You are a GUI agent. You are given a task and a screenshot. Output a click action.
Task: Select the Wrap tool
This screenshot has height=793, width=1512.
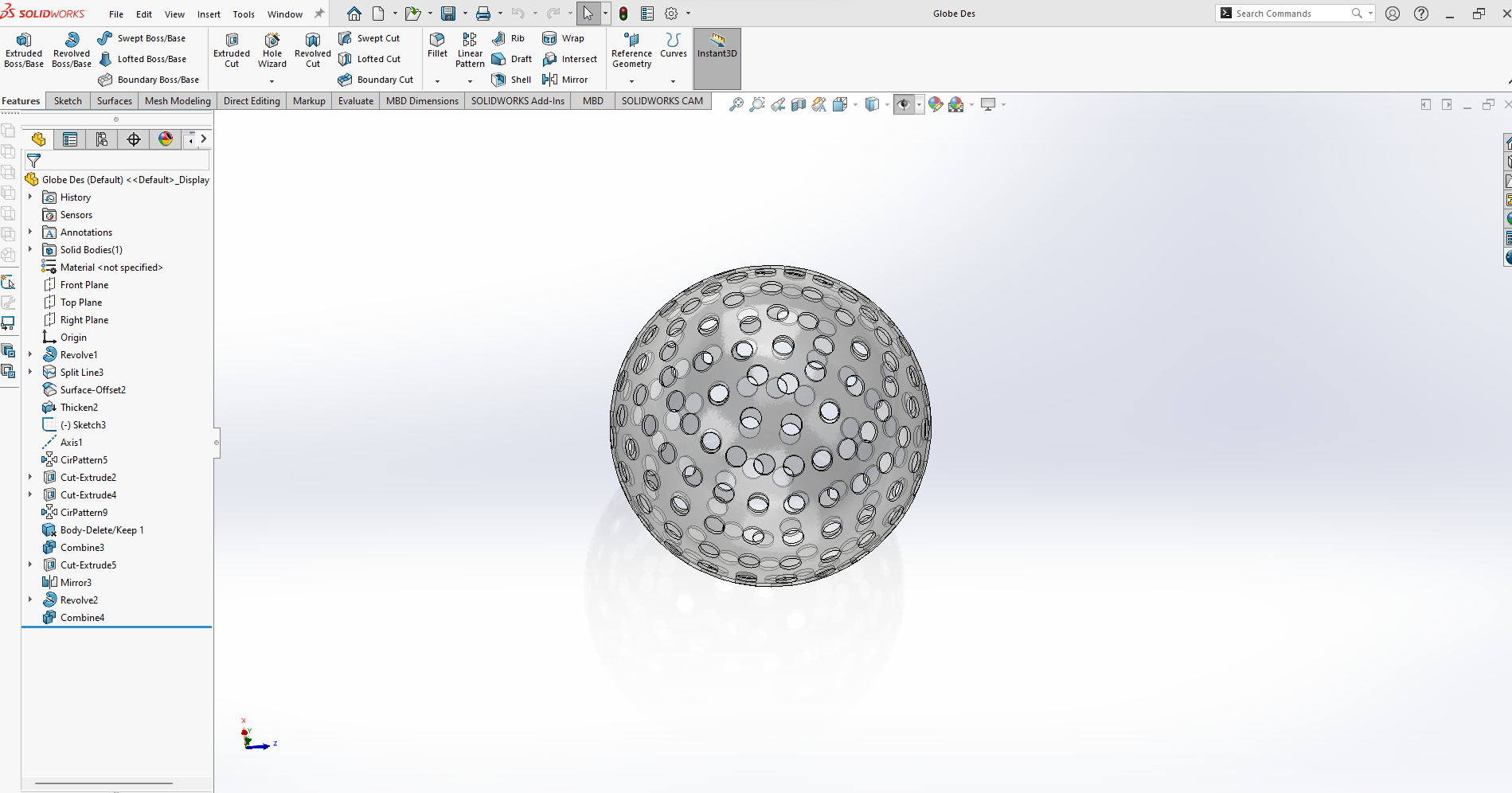pos(563,38)
